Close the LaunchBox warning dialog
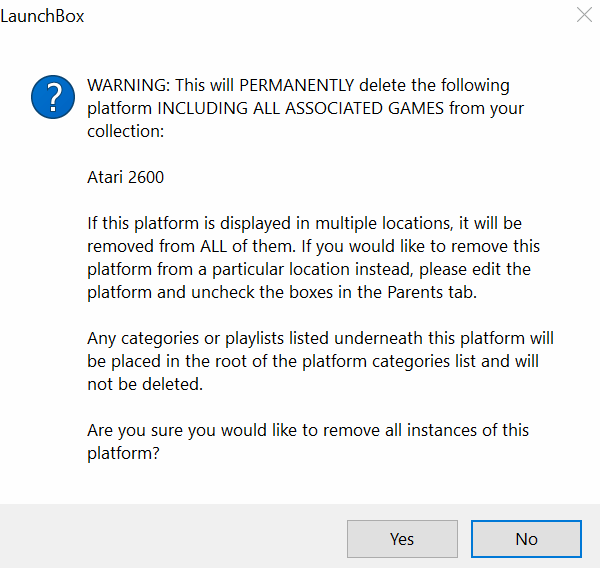600x568 pixels. [x=584, y=15]
